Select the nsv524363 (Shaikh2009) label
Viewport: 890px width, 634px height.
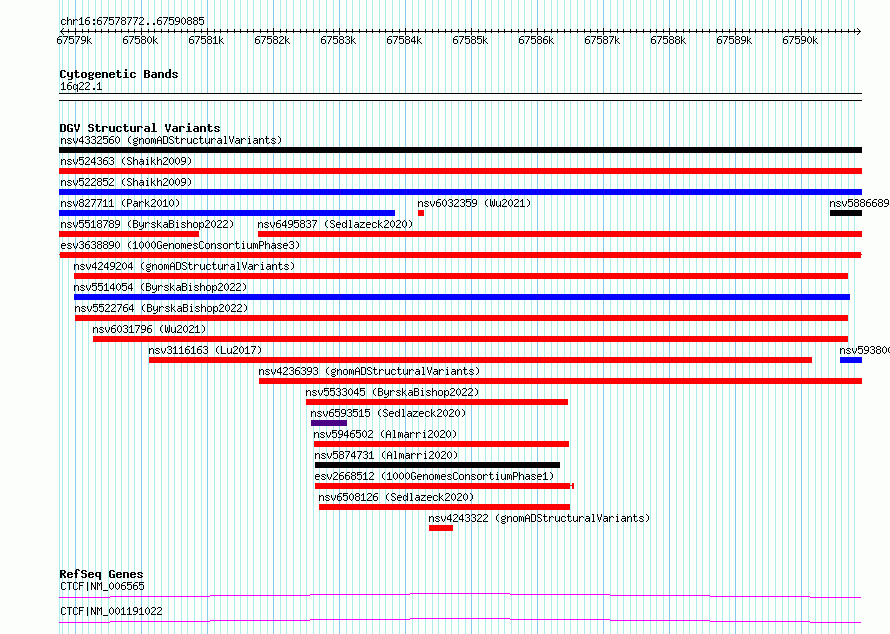tap(126, 161)
